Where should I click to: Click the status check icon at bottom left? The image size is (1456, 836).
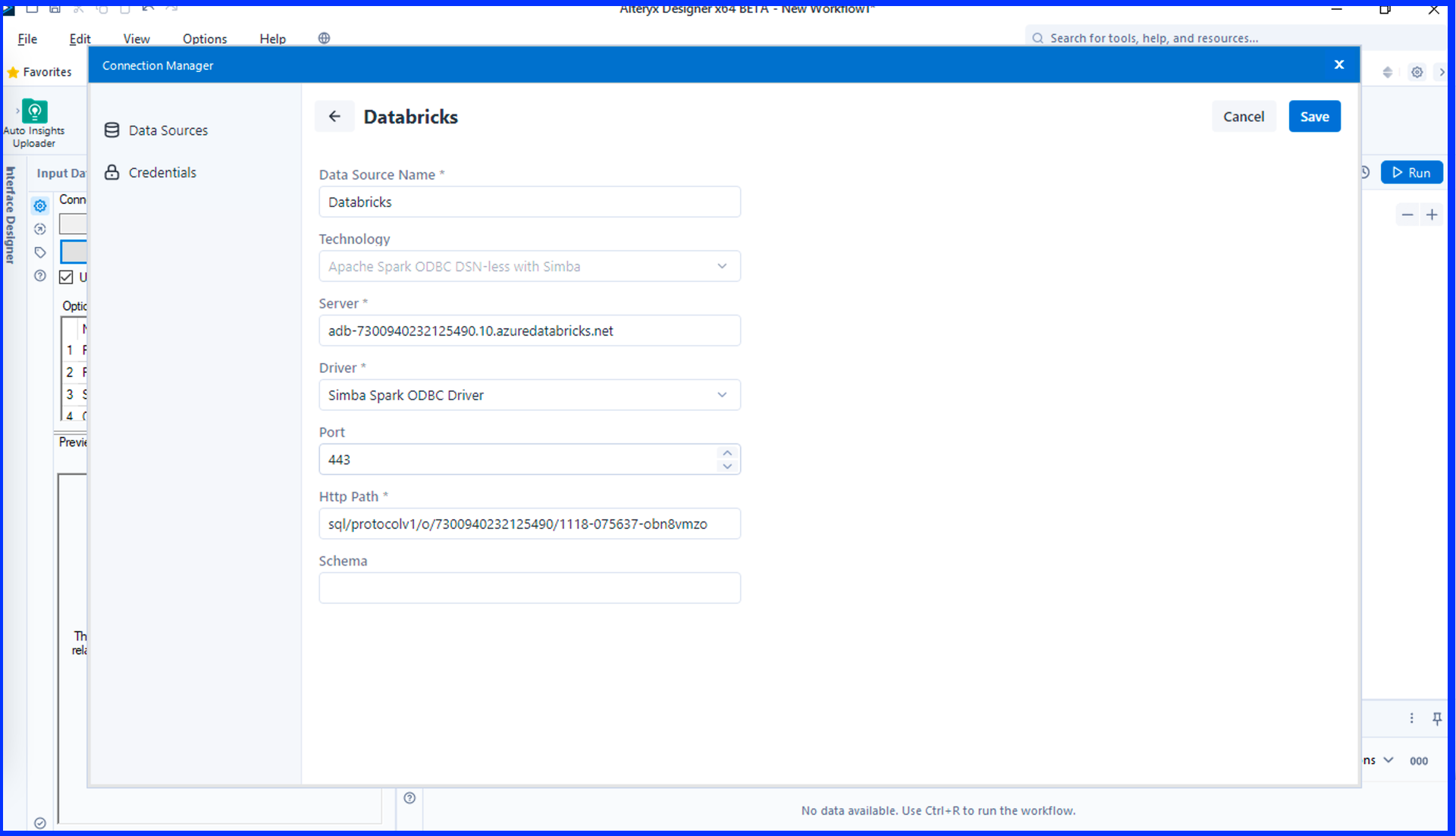tap(40, 823)
